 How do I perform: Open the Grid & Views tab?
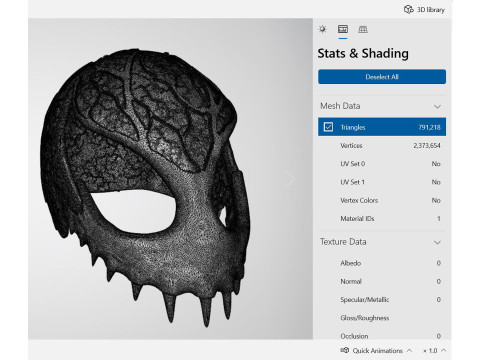pyautogui.click(x=363, y=29)
